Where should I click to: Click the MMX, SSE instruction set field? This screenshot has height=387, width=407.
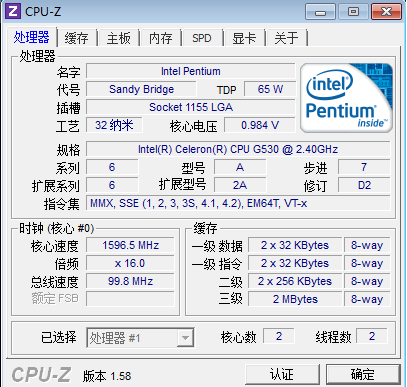pyautogui.click(x=238, y=203)
